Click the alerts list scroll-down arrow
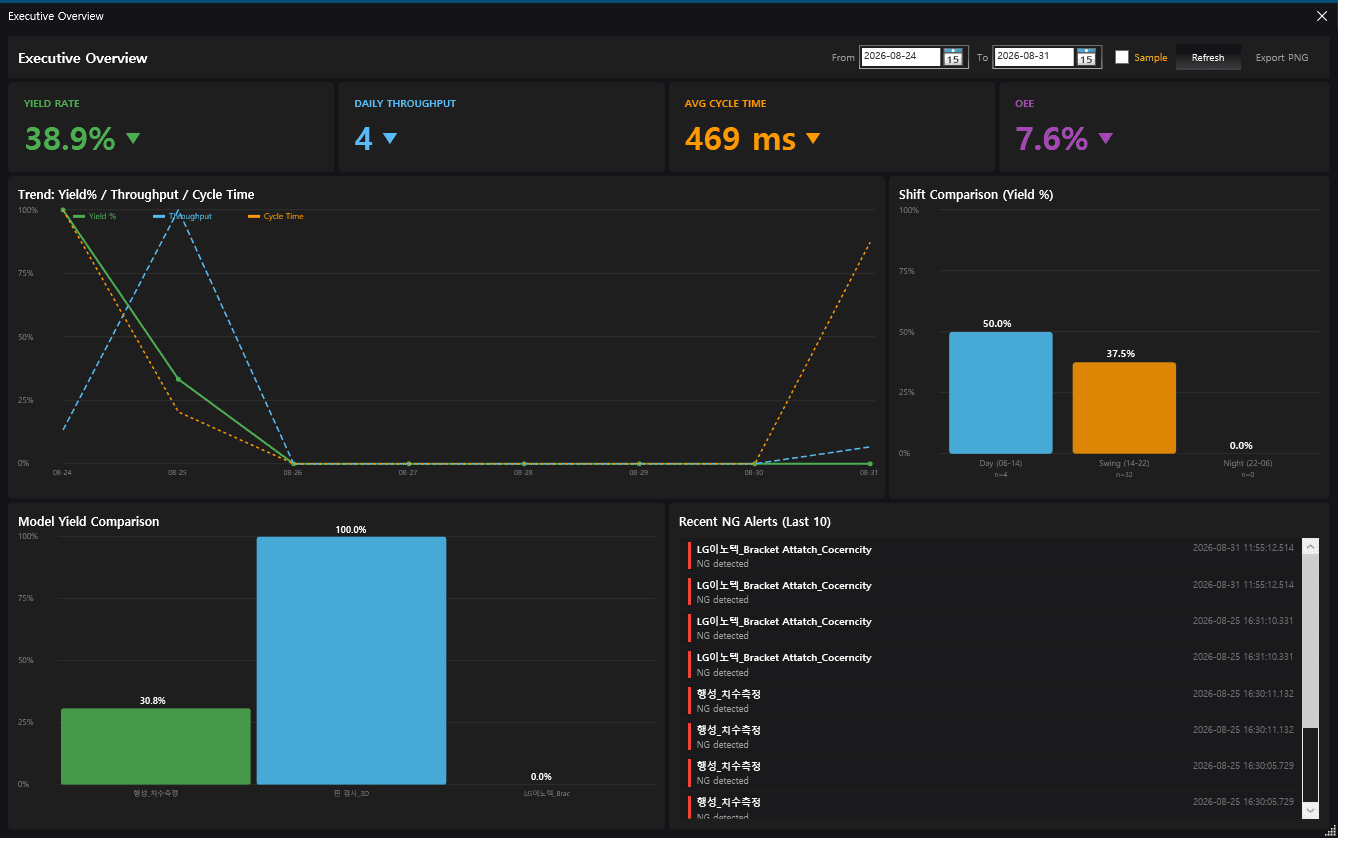Image resolution: width=1351 pixels, height=851 pixels. click(1310, 809)
